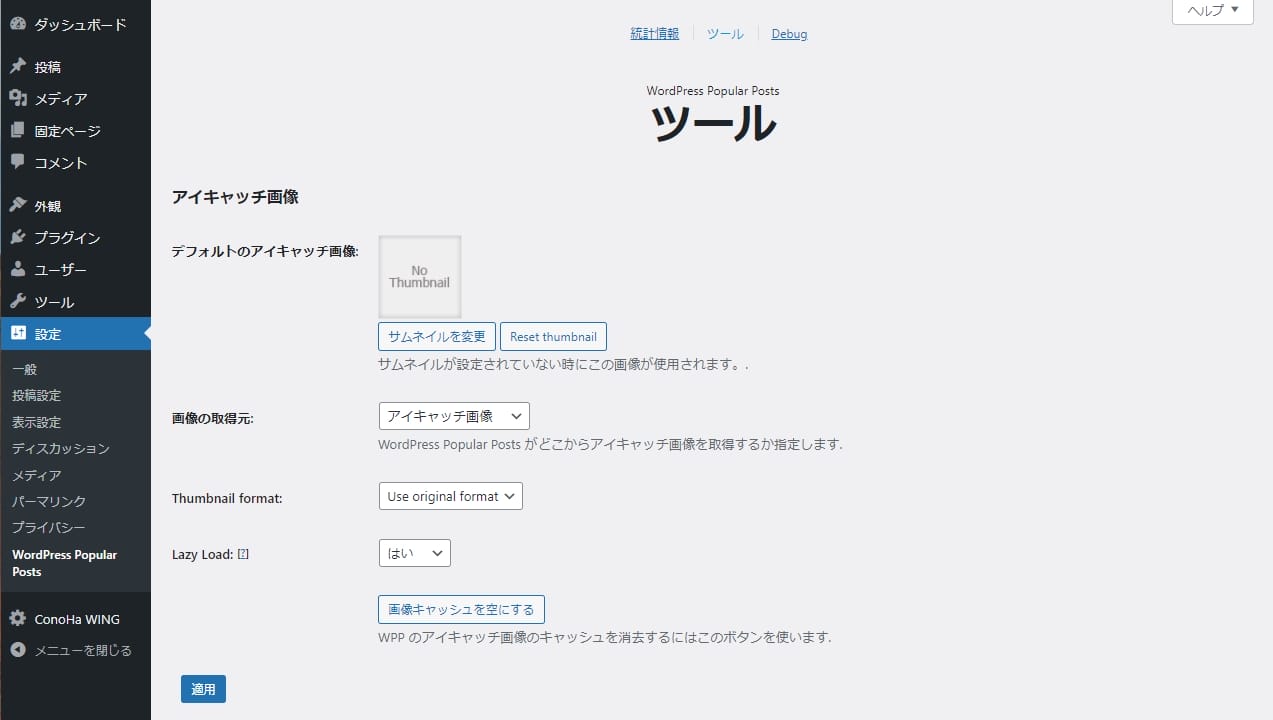Viewport: 1273px width, 720px height.
Task: Click the Media library icon
Action: [18, 98]
